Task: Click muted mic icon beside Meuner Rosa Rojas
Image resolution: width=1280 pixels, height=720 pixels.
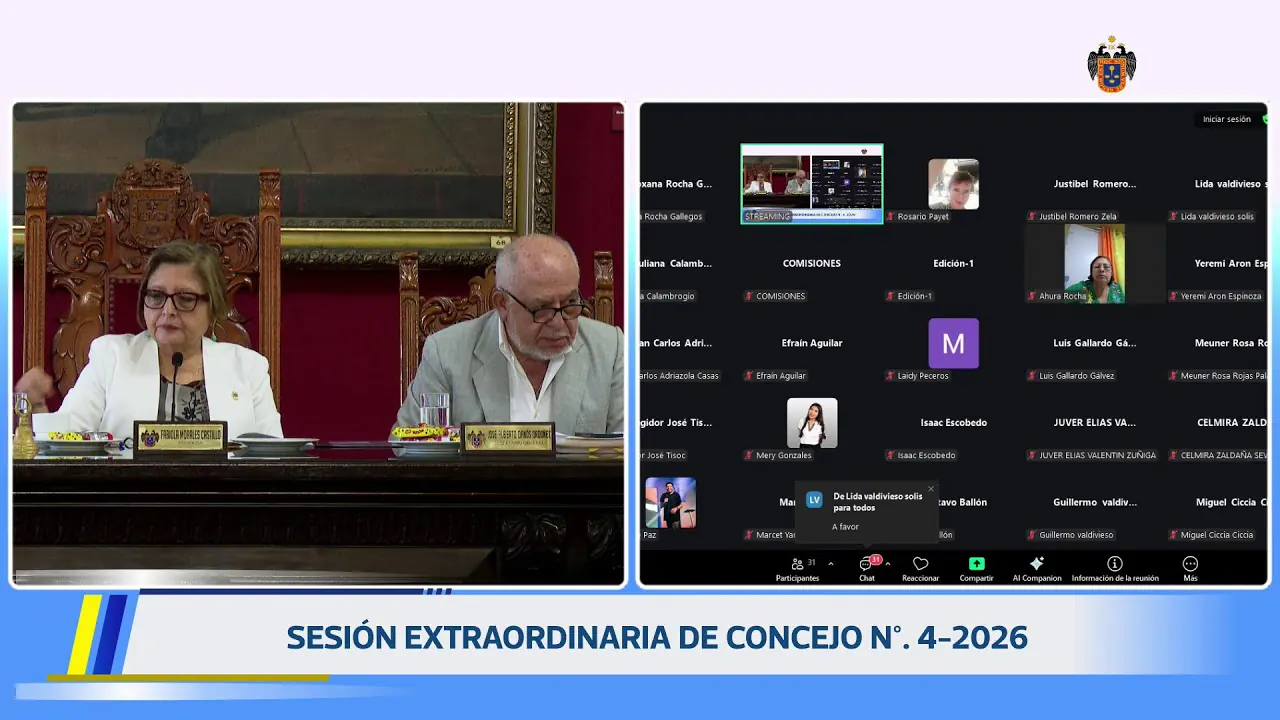Action: tap(1174, 376)
